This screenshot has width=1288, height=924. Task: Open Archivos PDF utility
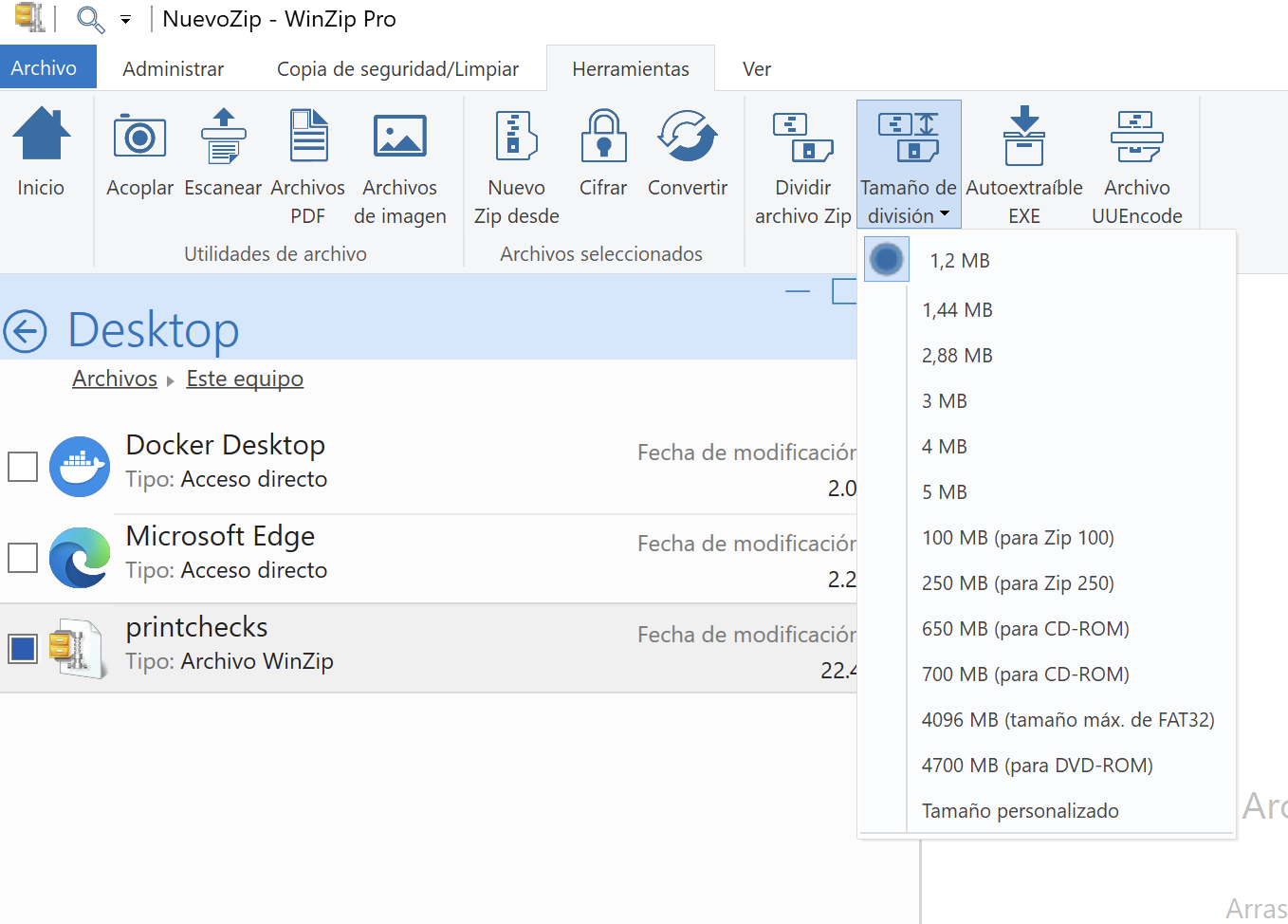(308, 166)
